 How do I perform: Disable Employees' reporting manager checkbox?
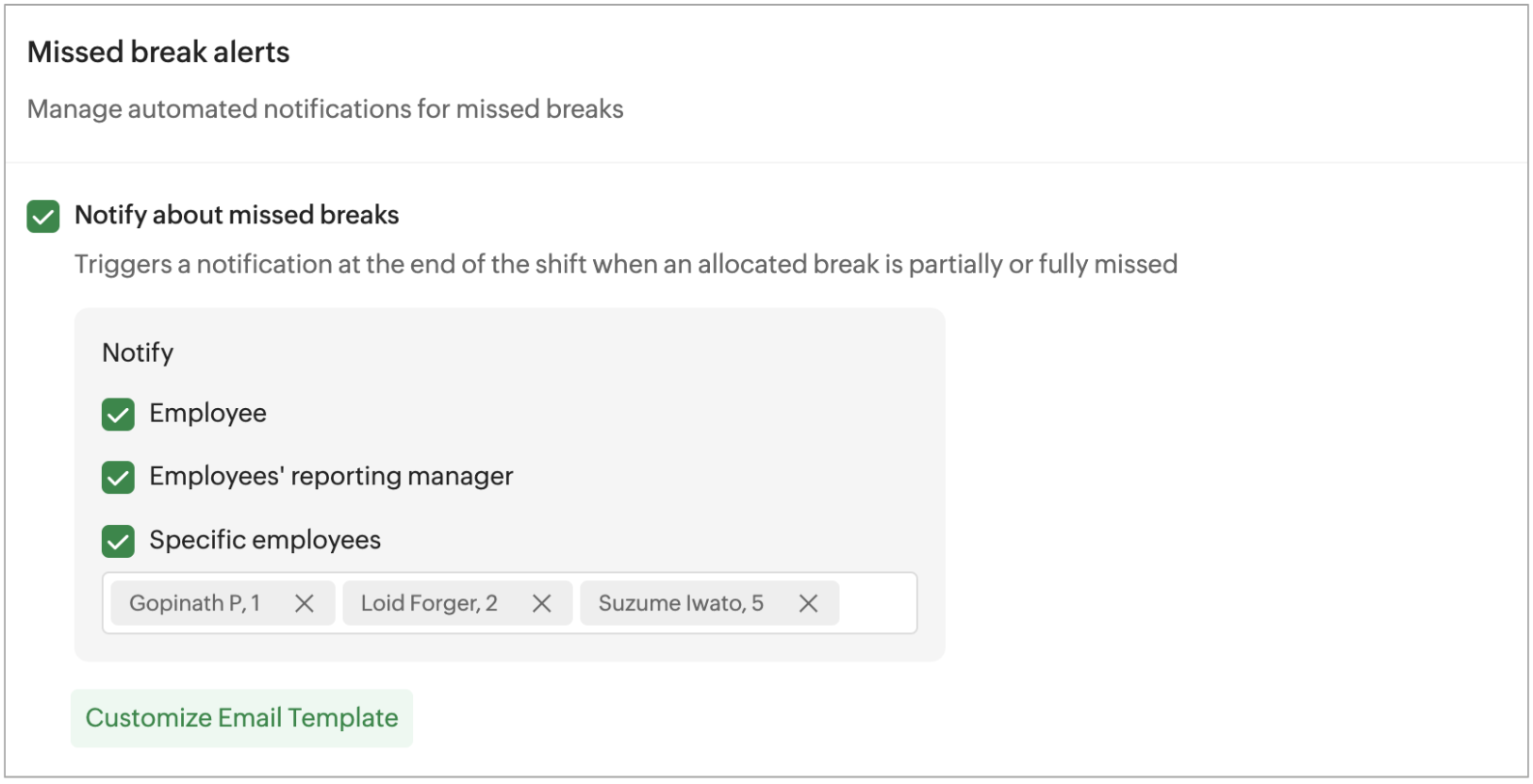[118, 477]
